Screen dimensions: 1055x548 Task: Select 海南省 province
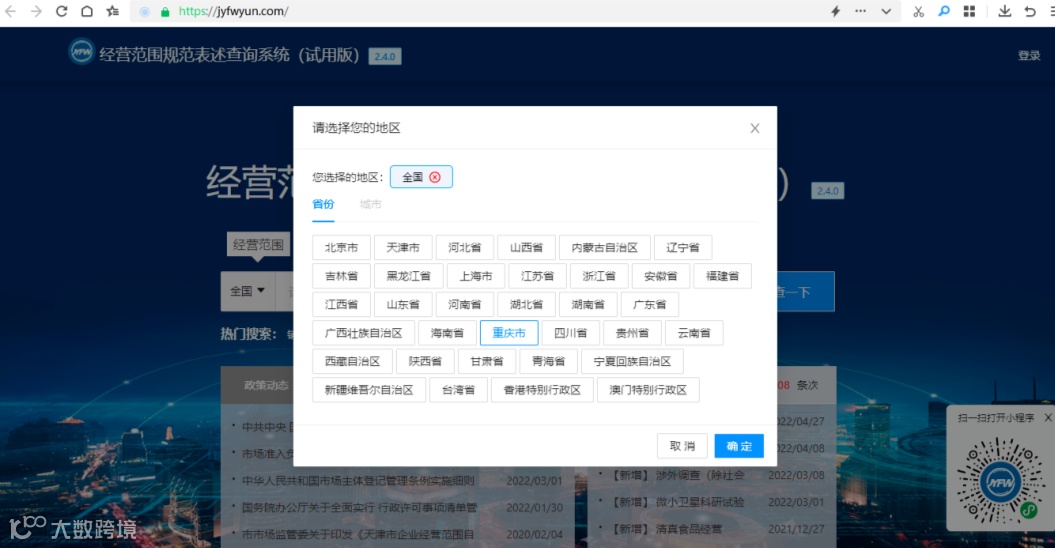pyautogui.click(x=447, y=333)
